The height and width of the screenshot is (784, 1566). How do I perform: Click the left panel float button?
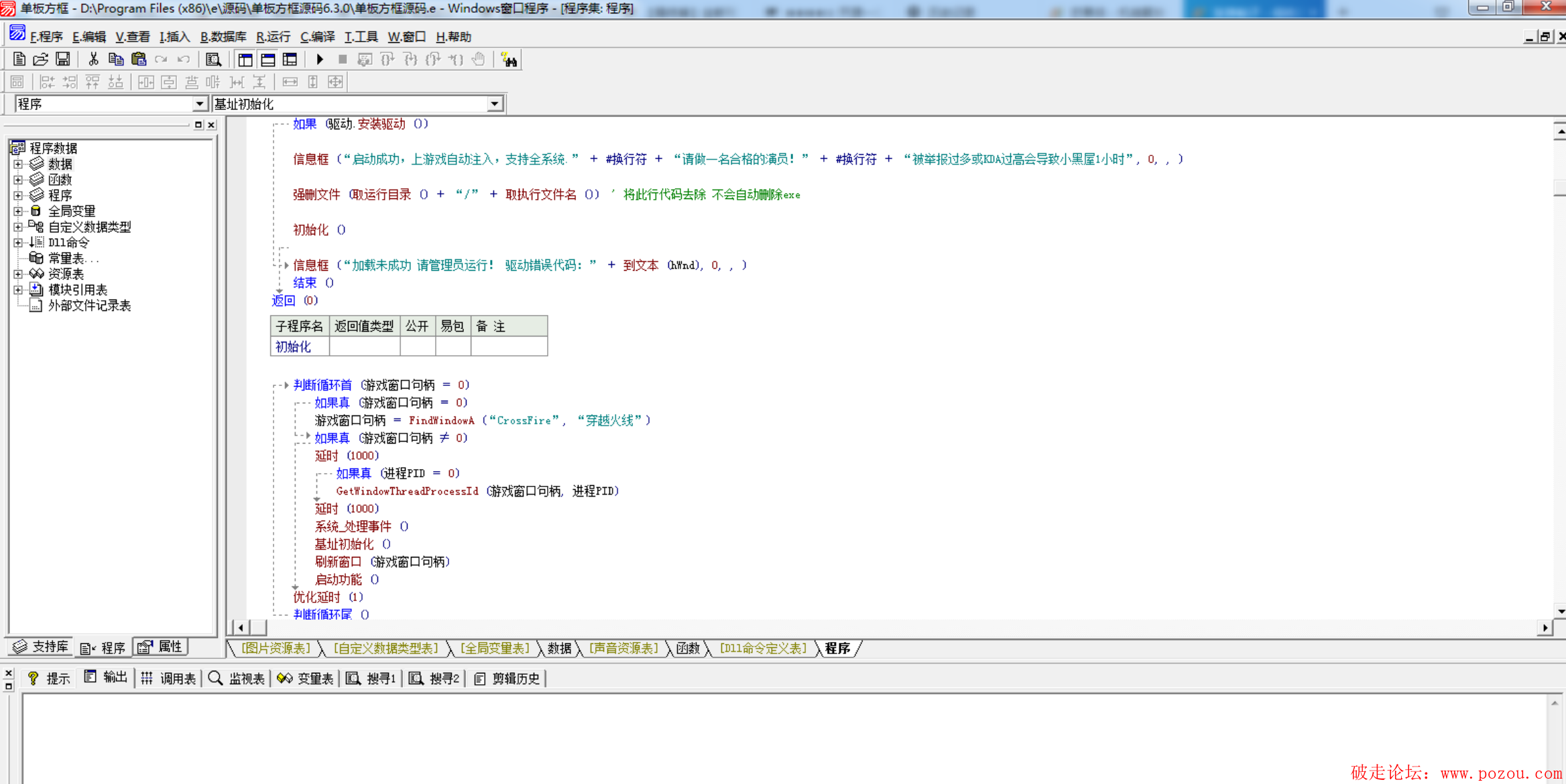tap(198, 125)
